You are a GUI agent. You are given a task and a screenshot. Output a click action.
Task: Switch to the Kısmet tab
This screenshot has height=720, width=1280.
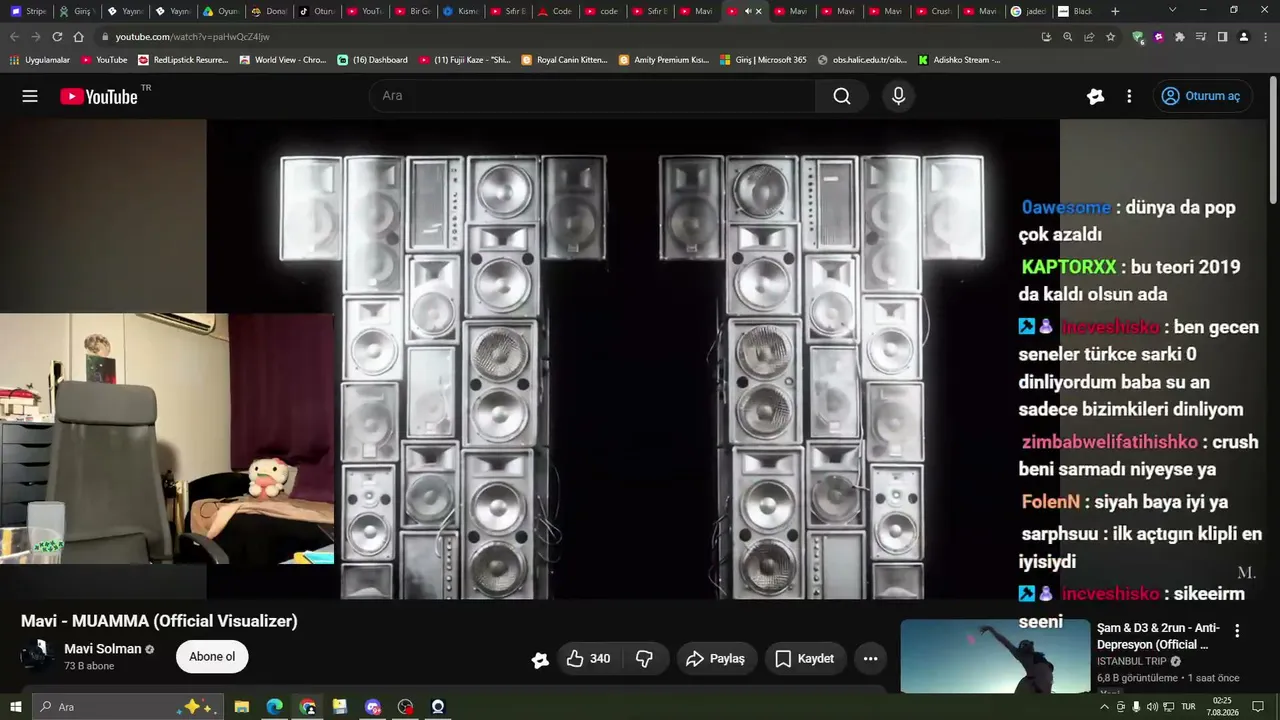(460, 11)
